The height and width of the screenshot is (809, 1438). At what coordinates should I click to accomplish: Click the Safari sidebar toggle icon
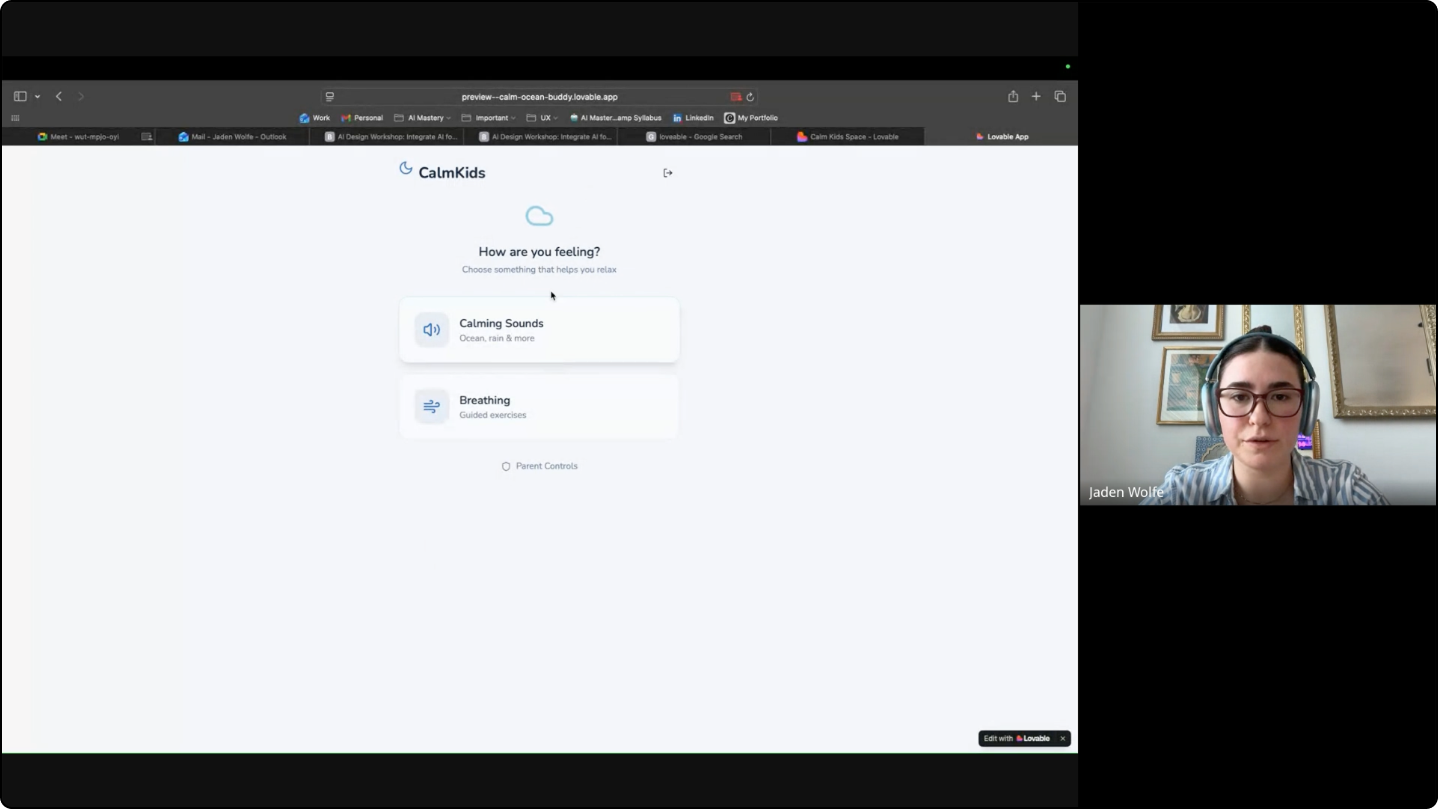coord(20,97)
